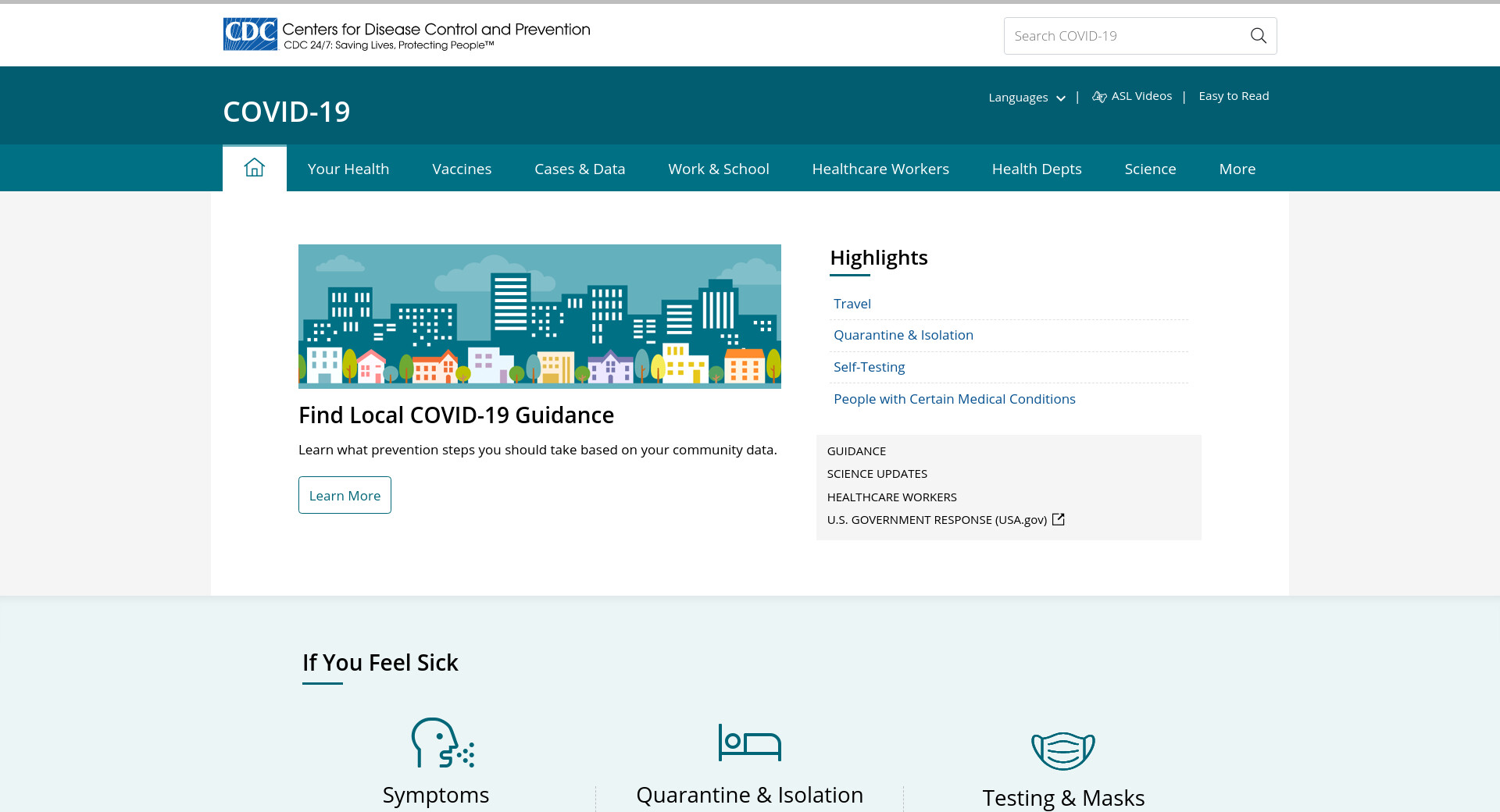This screenshot has height=812, width=1500.
Task: Click the external link icon beside USA.gov
Action: [x=1059, y=520]
